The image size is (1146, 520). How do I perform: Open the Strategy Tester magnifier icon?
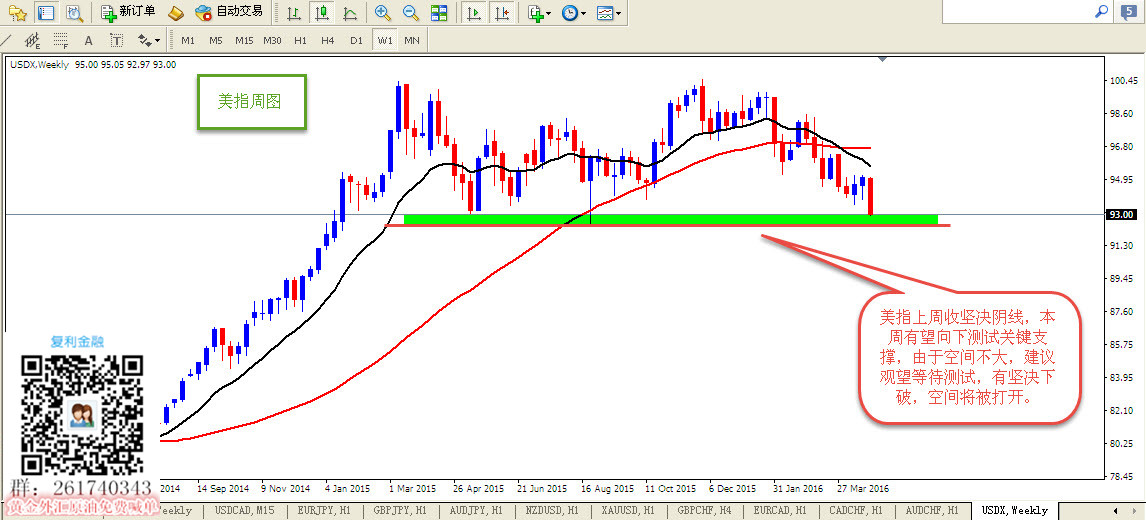tap(74, 12)
